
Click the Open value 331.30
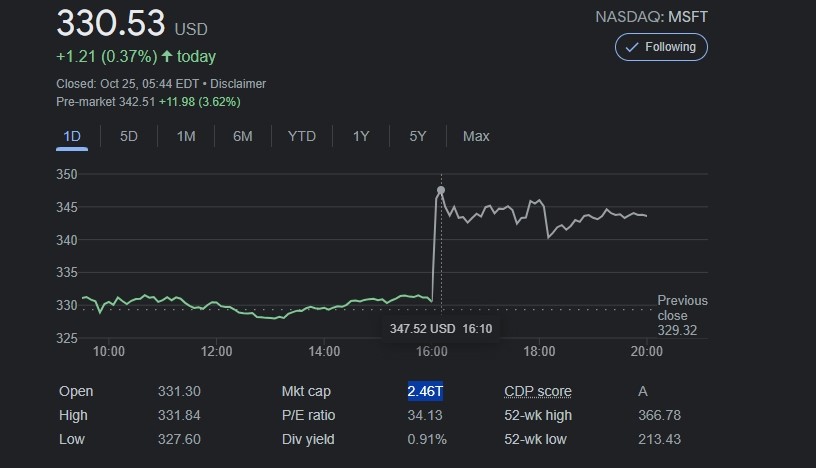click(179, 391)
